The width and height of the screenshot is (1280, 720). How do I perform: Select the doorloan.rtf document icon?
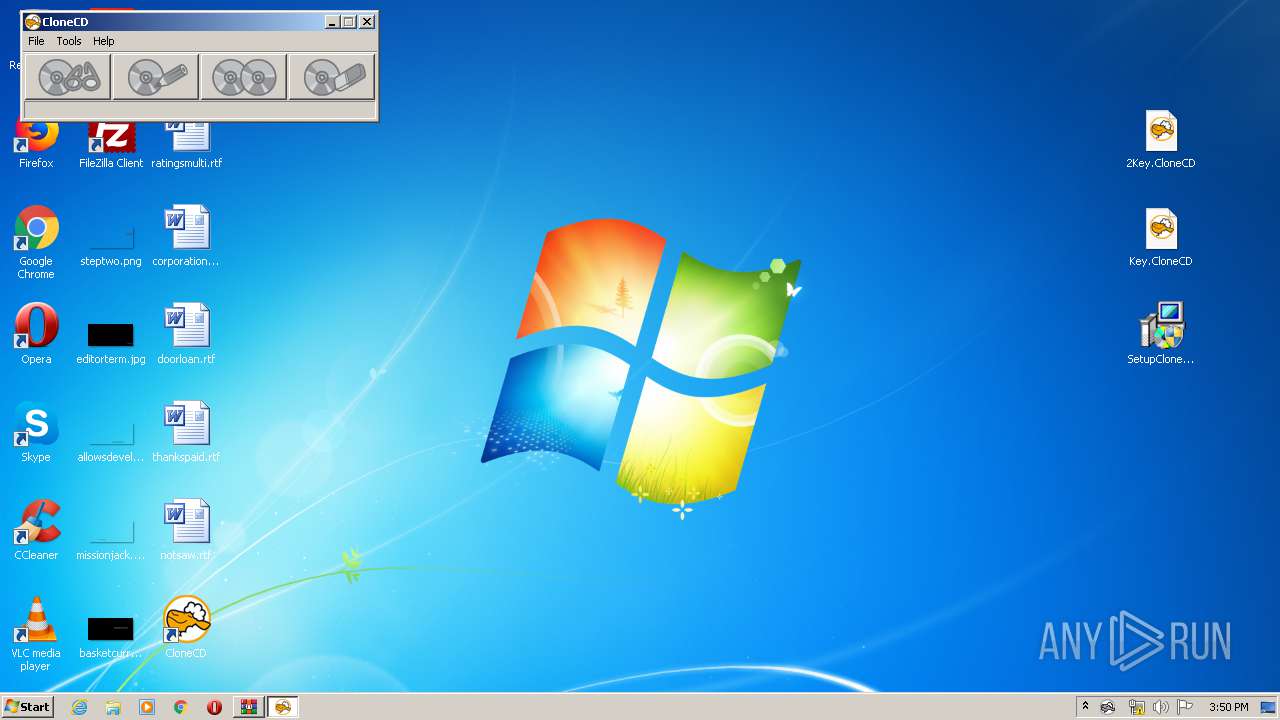(186, 334)
